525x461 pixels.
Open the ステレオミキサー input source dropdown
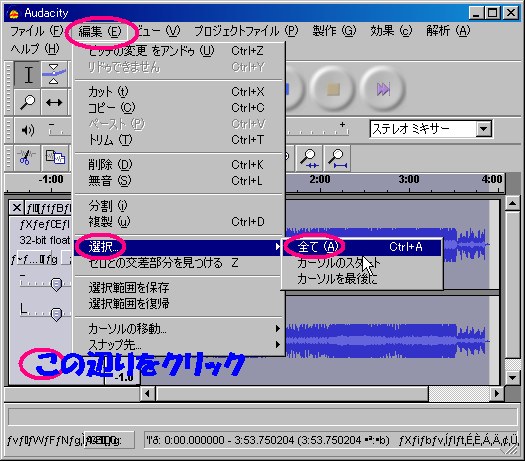tap(484, 129)
